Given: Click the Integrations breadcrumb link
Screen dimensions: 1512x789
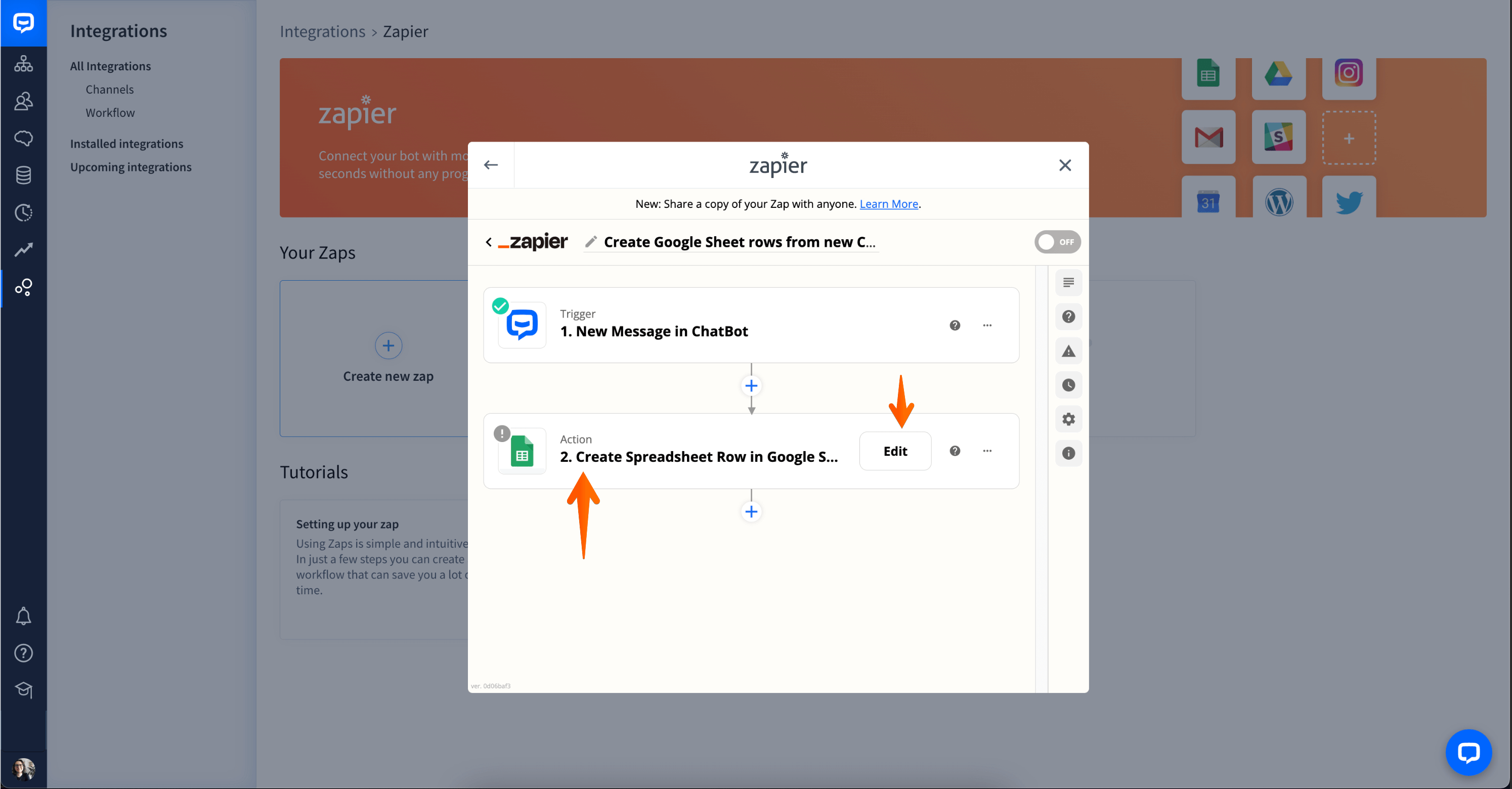Looking at the screenshot, I should pos(322,31).
